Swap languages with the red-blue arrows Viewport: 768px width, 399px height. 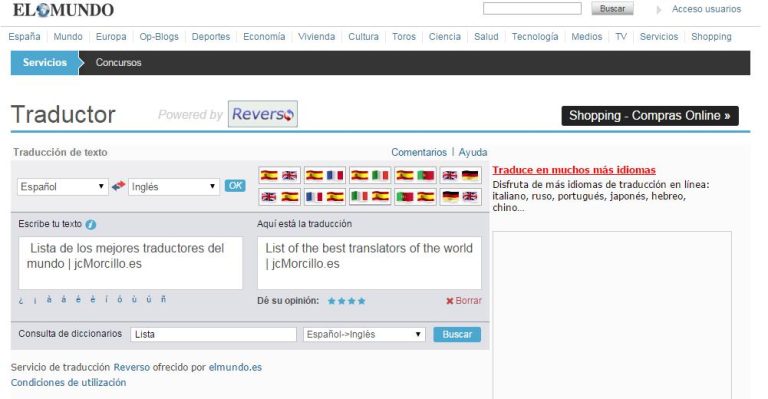118,186
